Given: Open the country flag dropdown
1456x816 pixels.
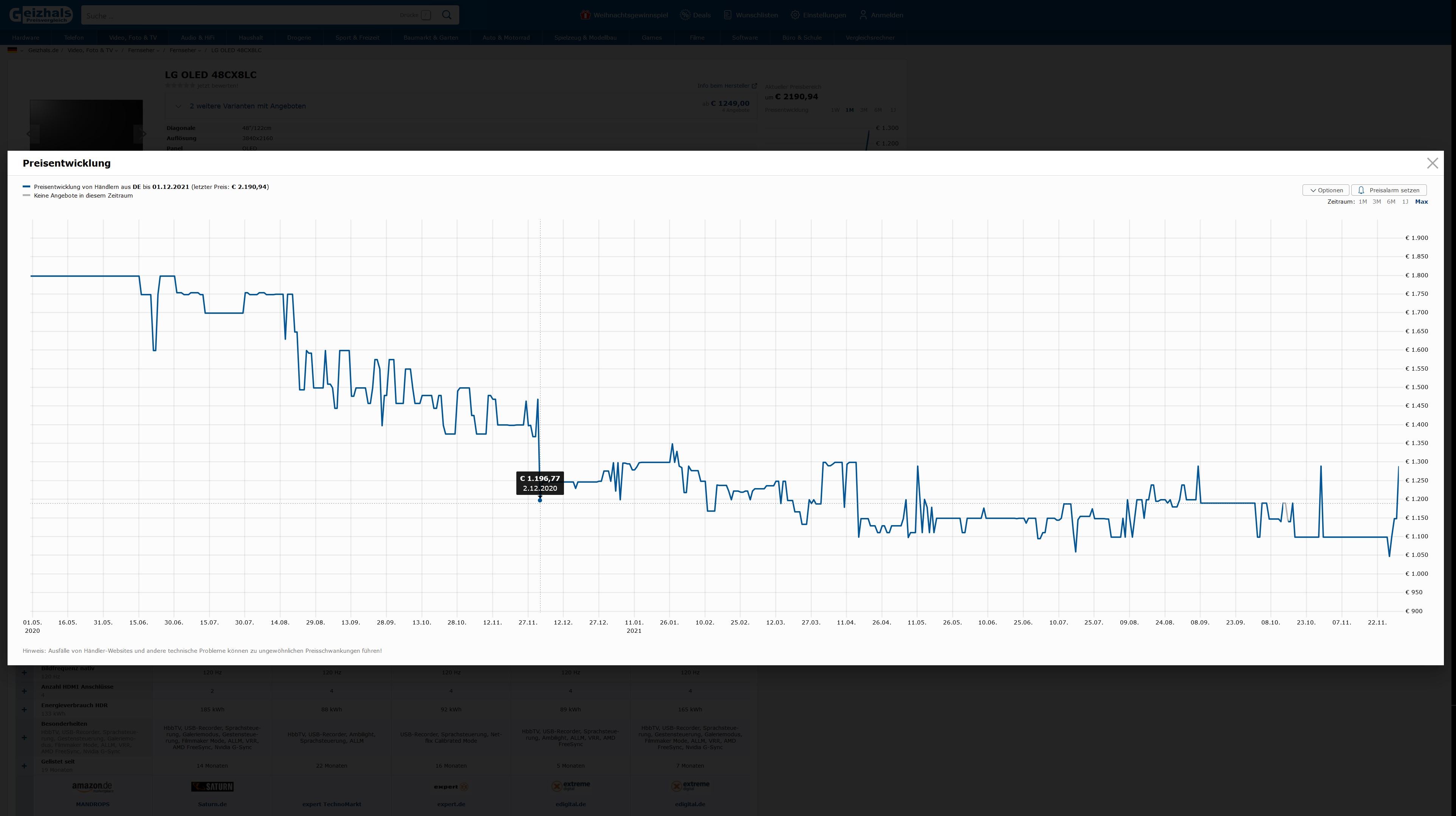Looking at the screenshot, I should point(15,50).
